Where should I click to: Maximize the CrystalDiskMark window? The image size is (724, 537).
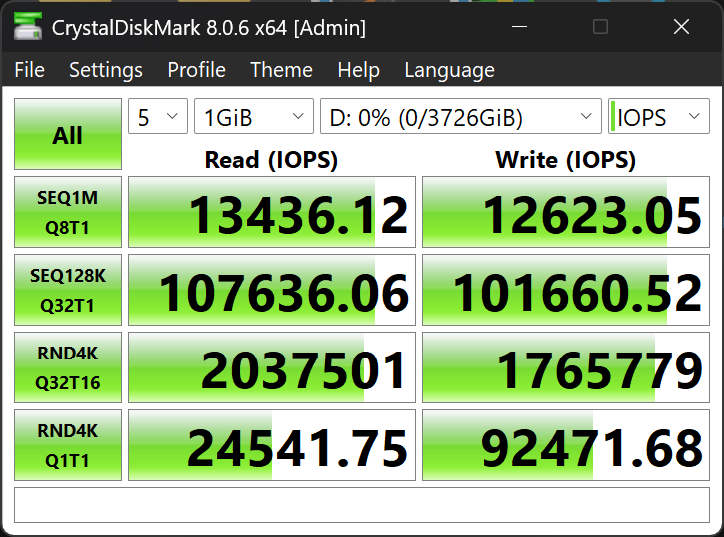(600, 27)
